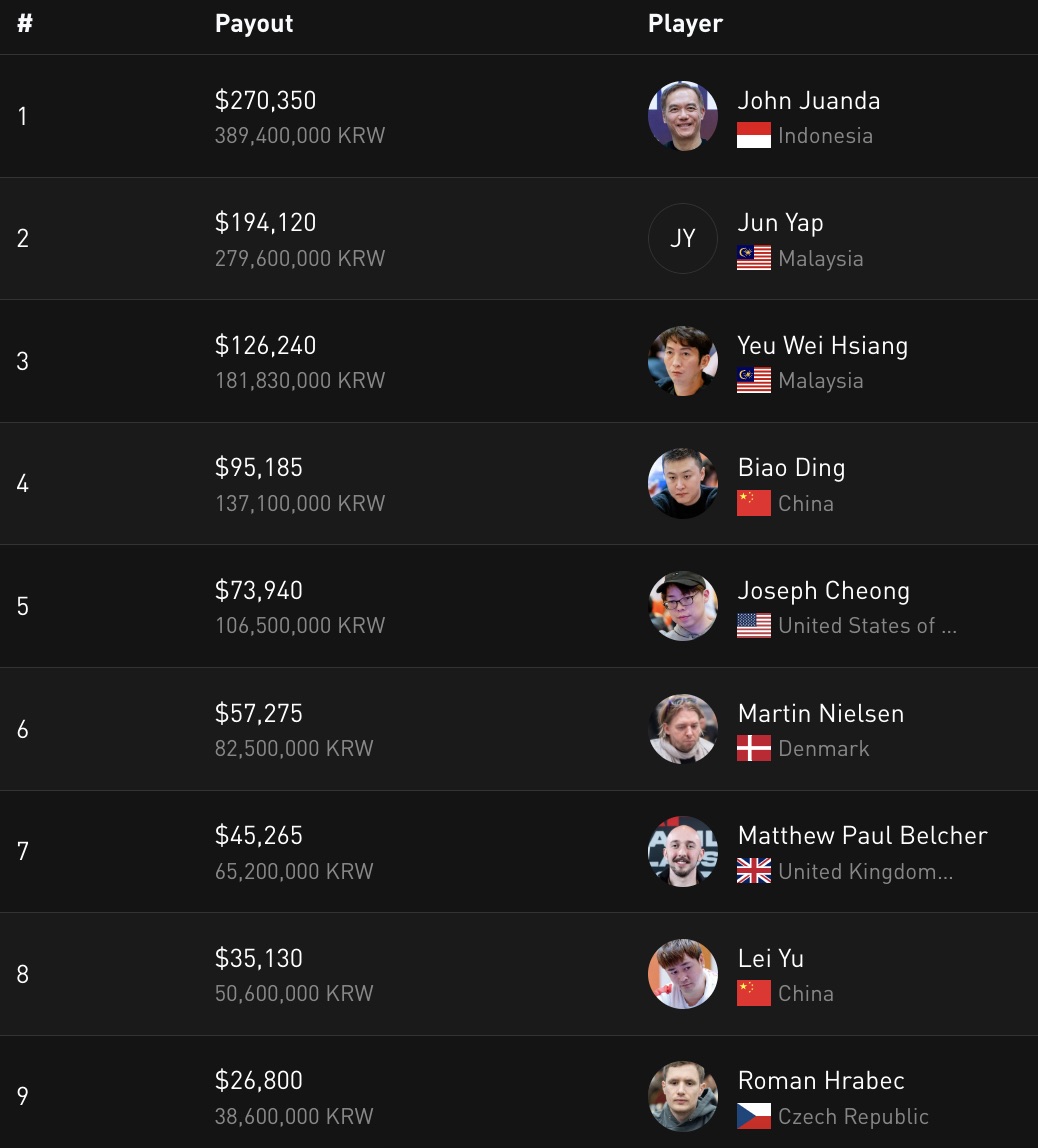Click the Denmark flag icon
This screenshot has width=1038, height=1148.
[754, 749]
